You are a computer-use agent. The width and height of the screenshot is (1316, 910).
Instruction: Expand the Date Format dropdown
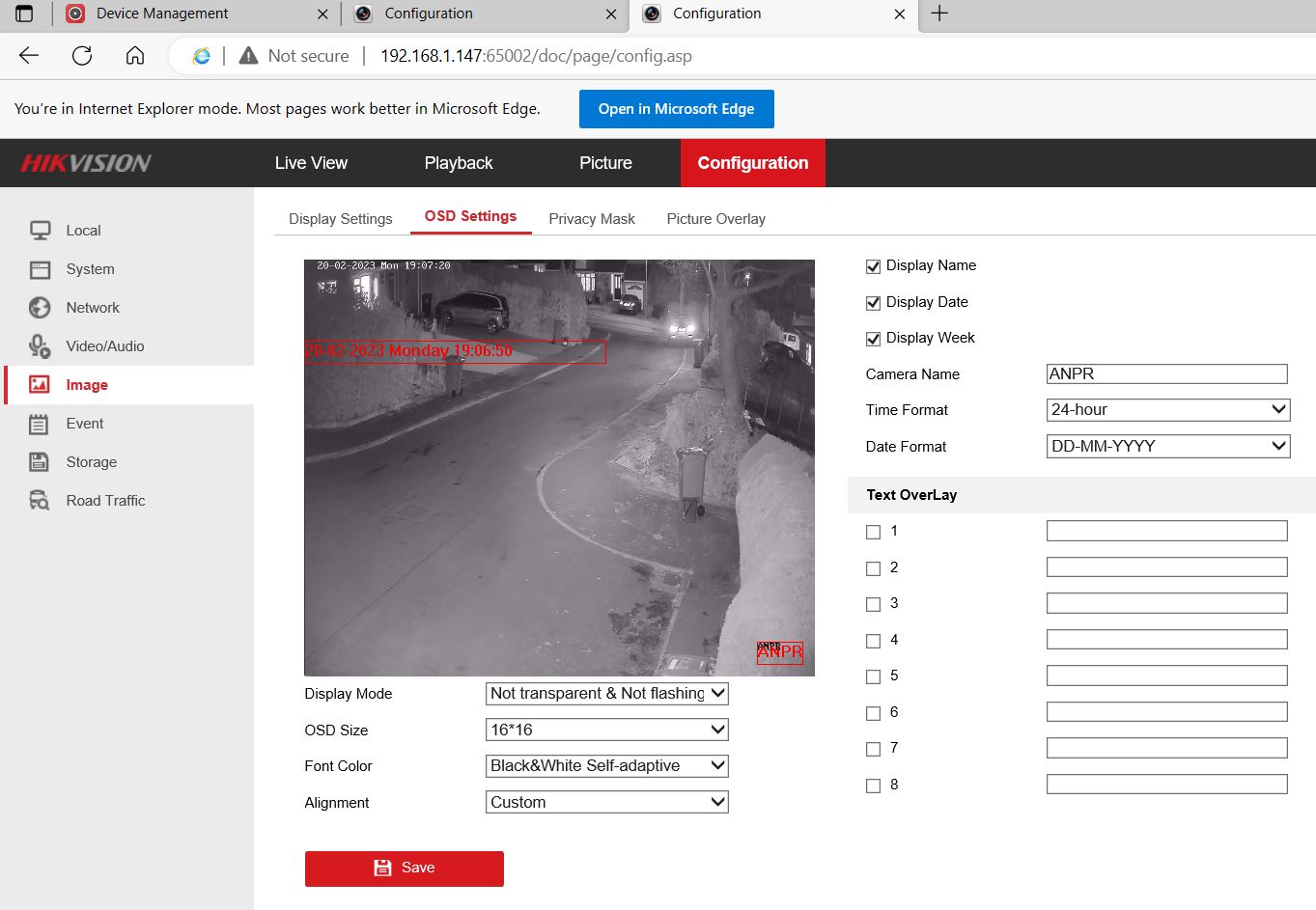pyautogui.click(x=1167, y=447)
